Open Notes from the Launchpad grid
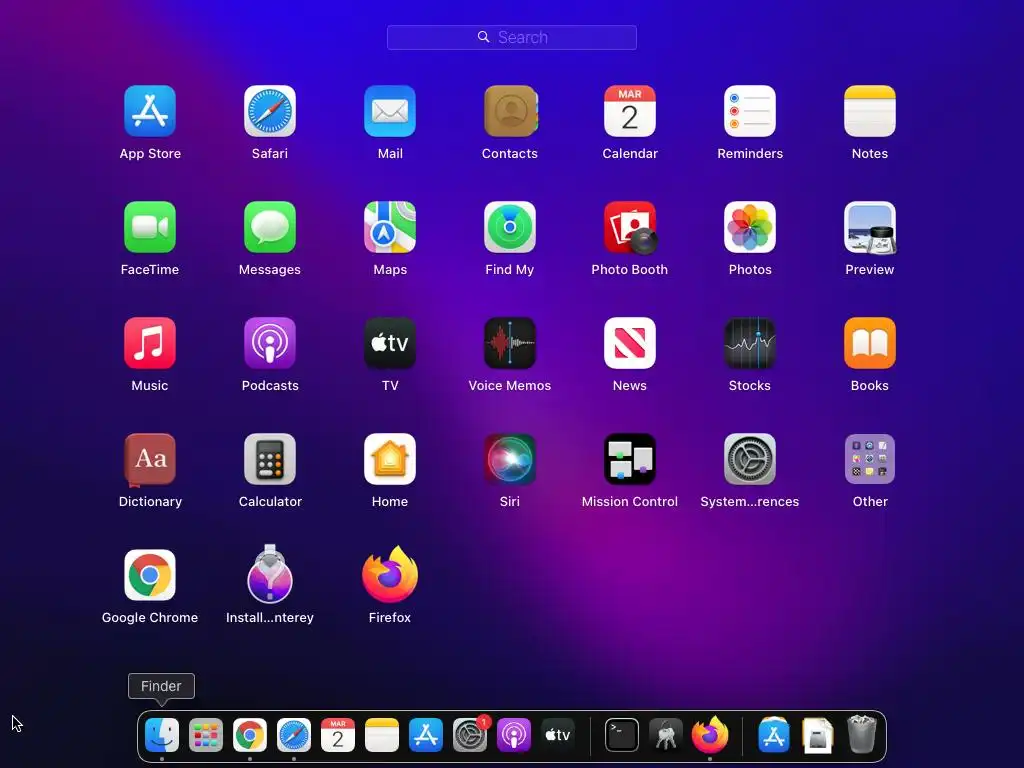Screen dimensions: 1024x768 coord(870,111)
